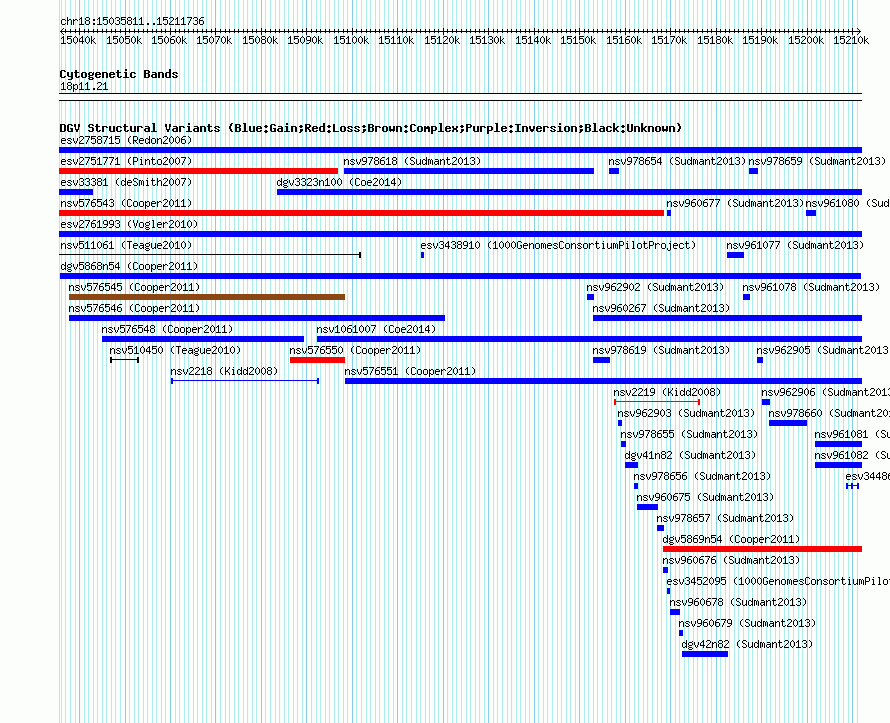Click the nsv978654 (Sudmant2013) label
The image size is (890, 723).
pyautogui.click(x=677, y=161)
